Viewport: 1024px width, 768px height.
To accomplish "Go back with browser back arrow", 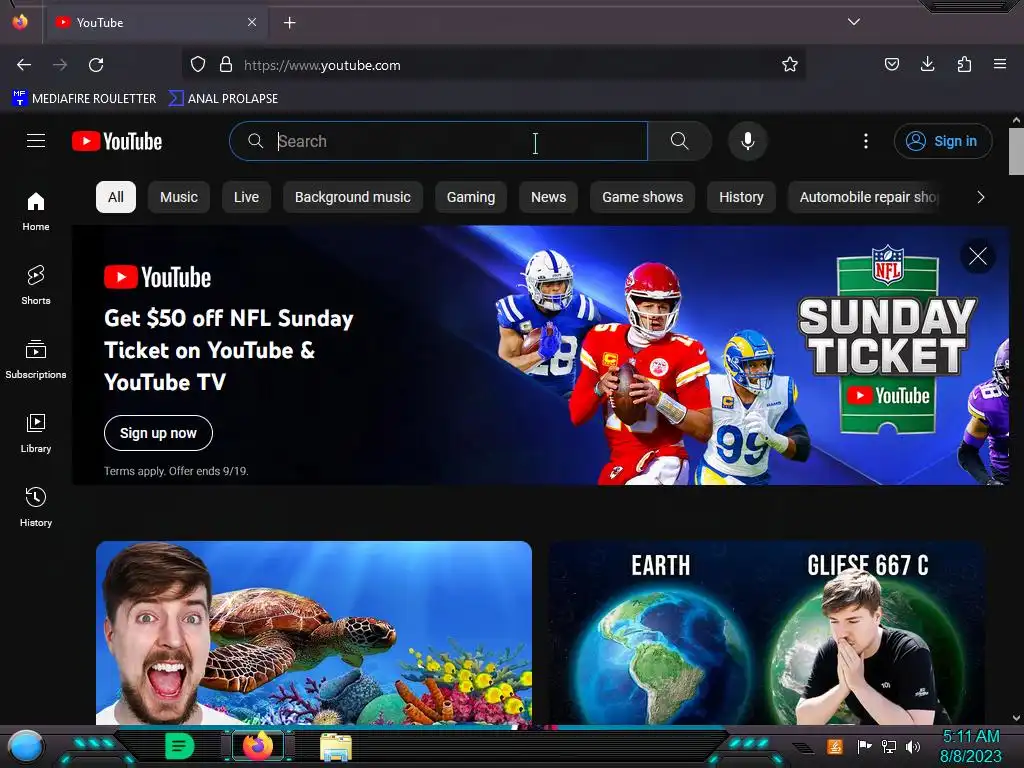I will 24,65.
